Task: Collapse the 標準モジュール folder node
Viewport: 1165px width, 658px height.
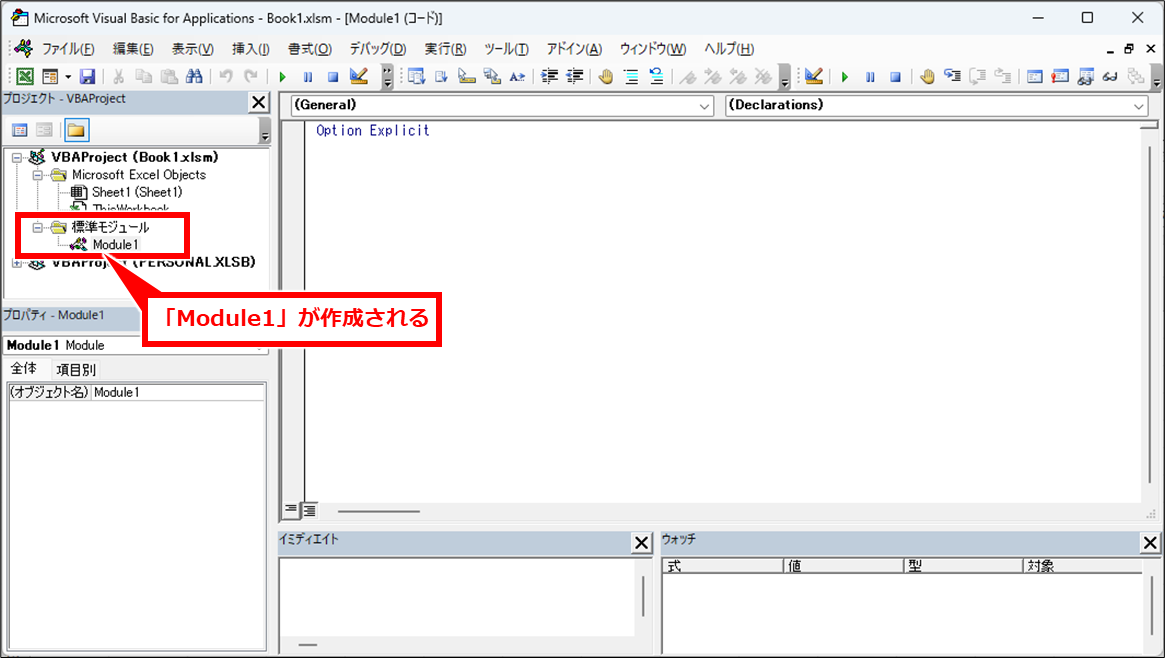Action: point(37,227)
